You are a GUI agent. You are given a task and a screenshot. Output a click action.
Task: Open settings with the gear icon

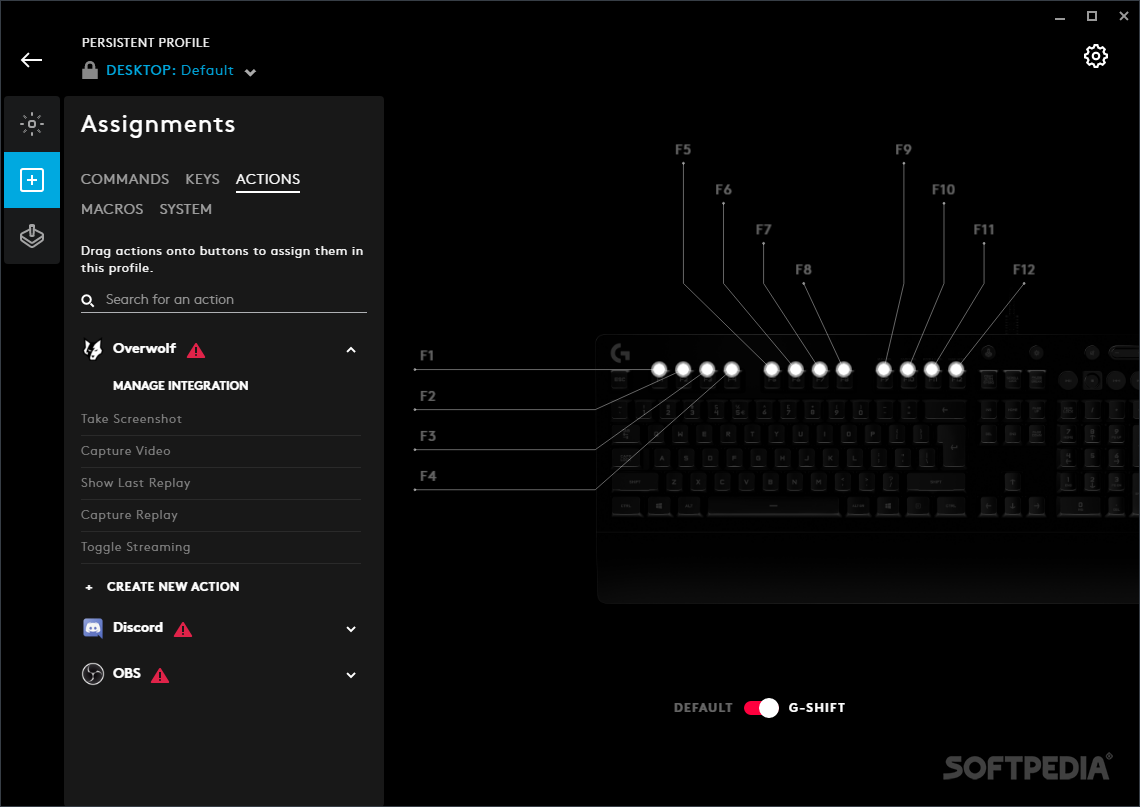coord(1095,56)
